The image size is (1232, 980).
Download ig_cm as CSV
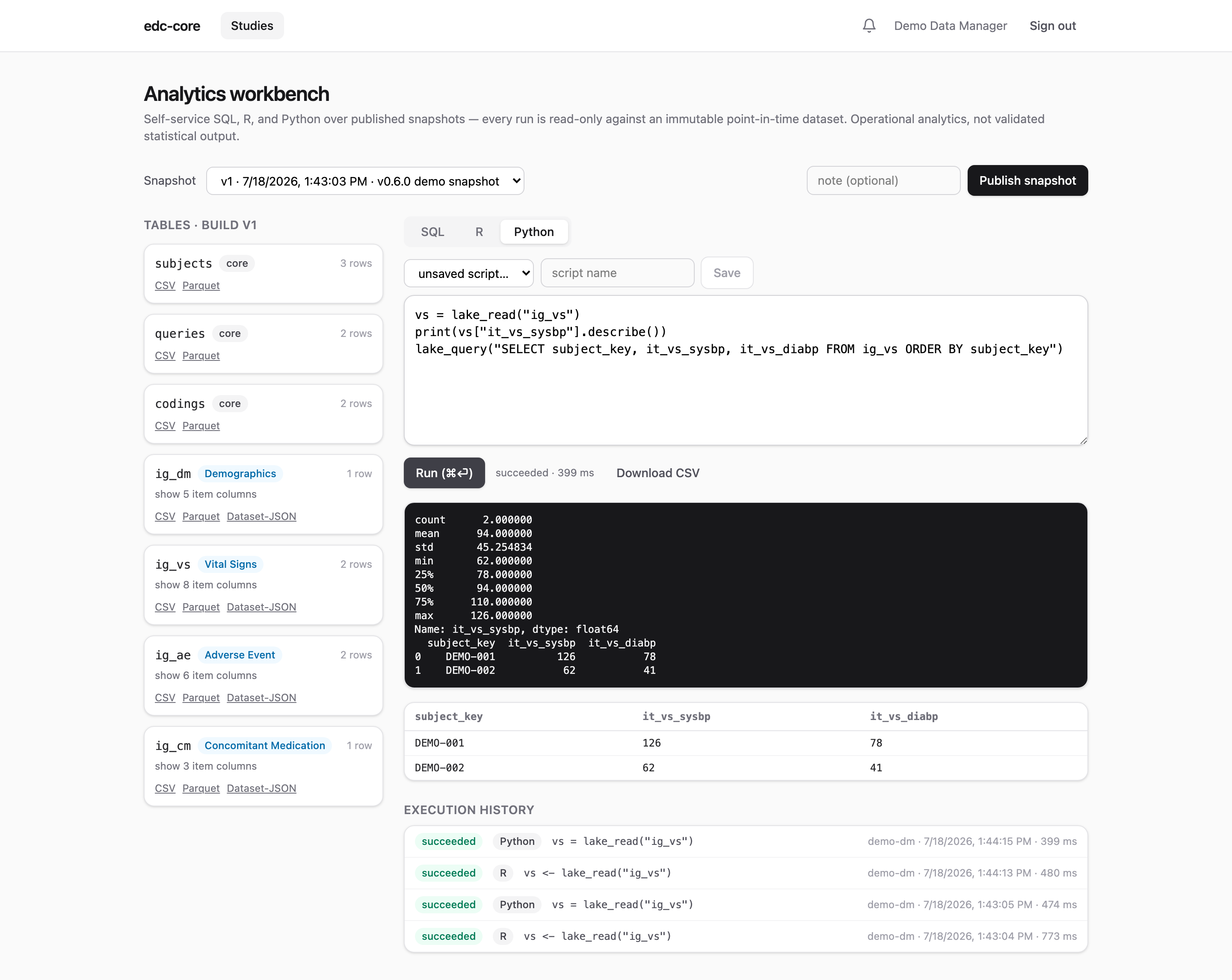165,789
